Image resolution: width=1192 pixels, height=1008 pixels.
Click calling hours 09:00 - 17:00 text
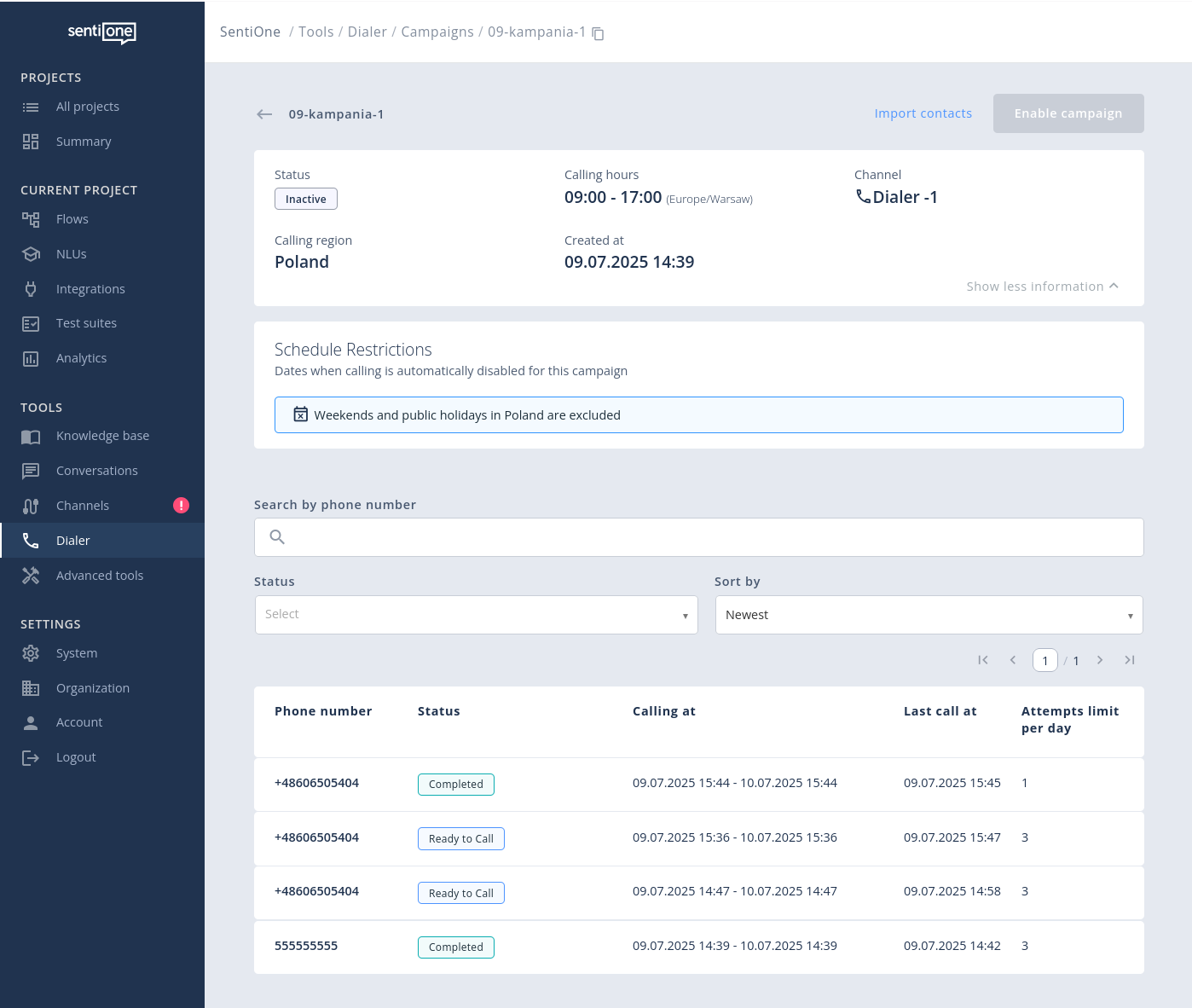[613, 197]
